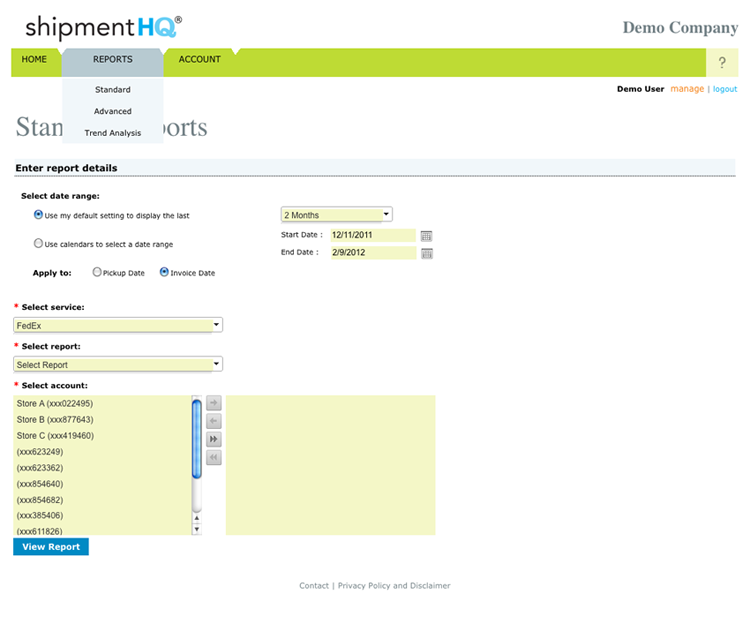Select 'Use my default setting' radio button
This screenshot has width=750, height=624.
point(38,215)
